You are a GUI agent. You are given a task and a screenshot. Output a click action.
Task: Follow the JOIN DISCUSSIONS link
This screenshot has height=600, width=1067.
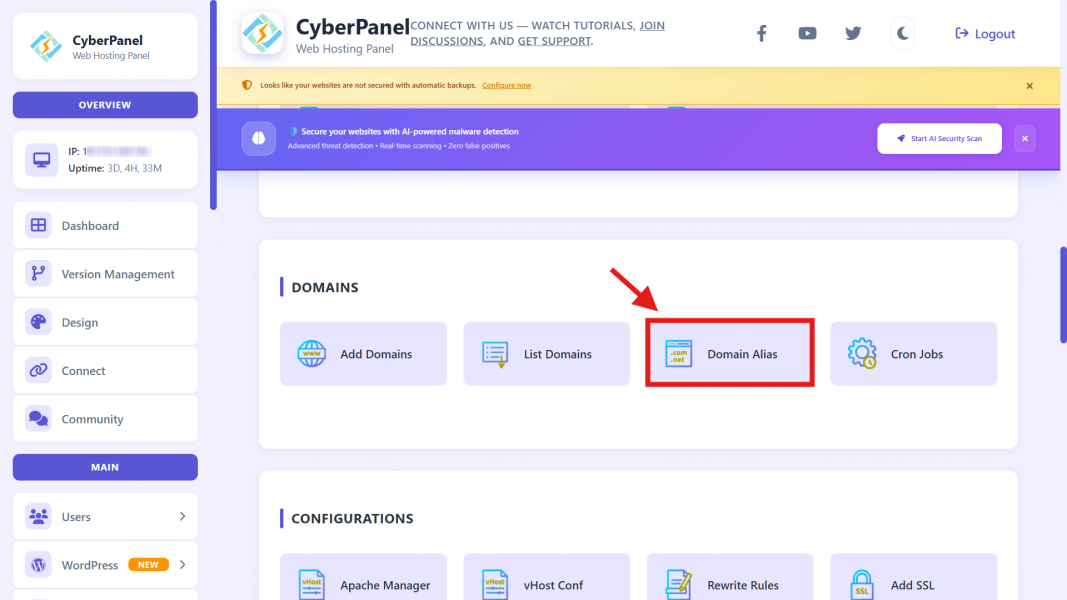point(538,33)
